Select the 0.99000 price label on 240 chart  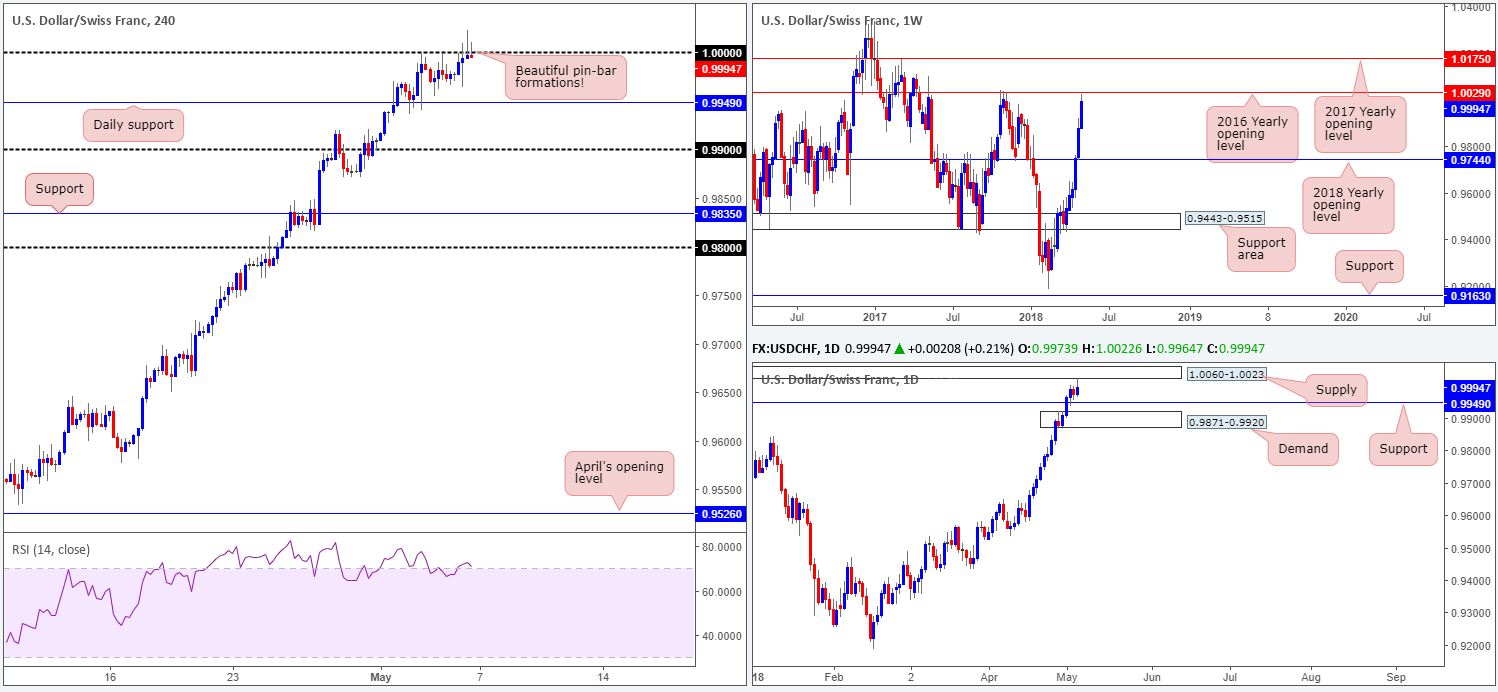(721, 149)
